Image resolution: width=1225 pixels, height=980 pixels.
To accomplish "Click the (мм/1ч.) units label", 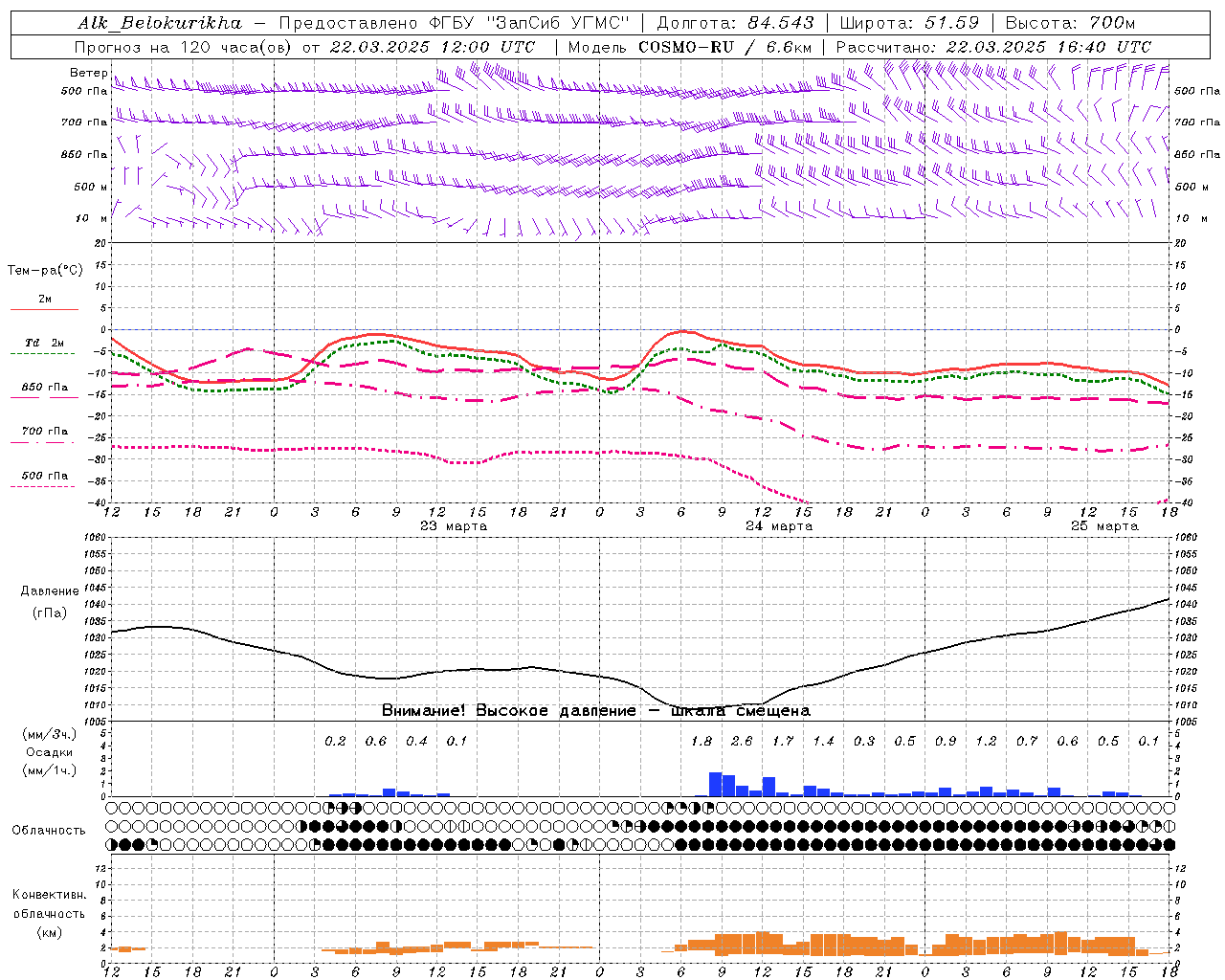I will [49, 770].
